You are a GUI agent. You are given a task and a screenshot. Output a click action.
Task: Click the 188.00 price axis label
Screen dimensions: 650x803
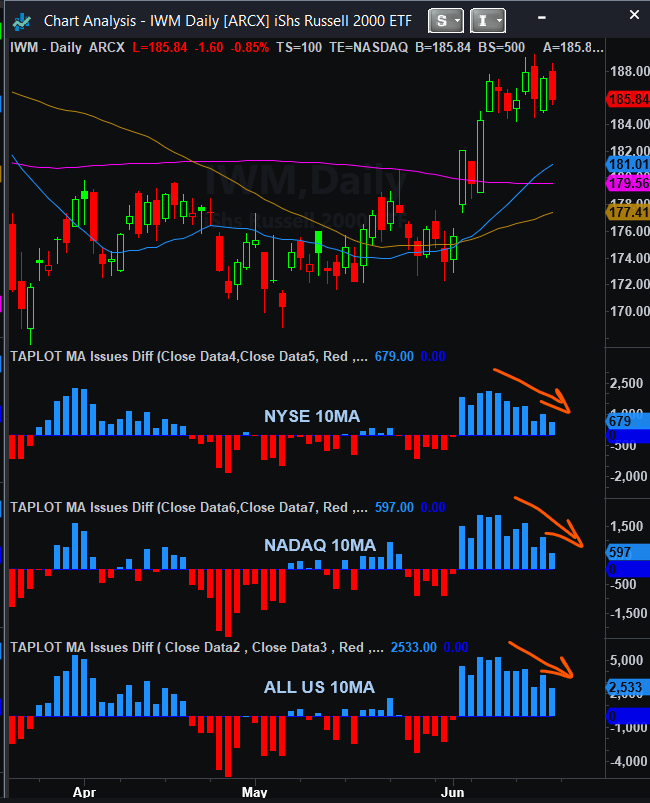pyautogui.click(x=630, y=71)
